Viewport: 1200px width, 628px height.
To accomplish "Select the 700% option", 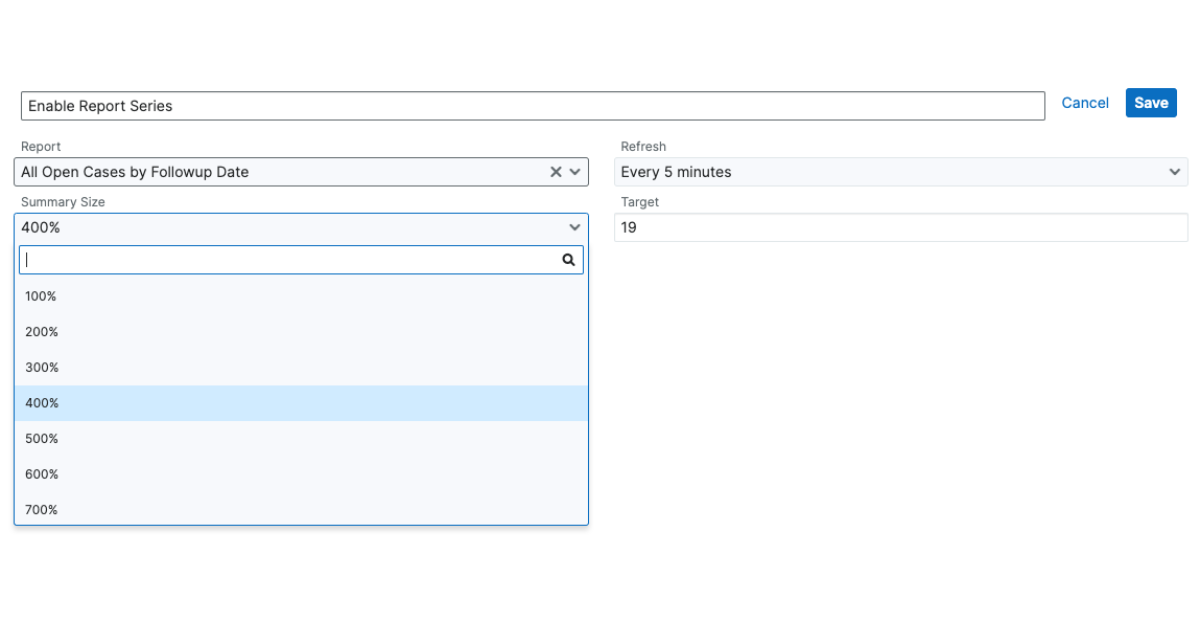I will pyautogui.click(x=301, y=510).
